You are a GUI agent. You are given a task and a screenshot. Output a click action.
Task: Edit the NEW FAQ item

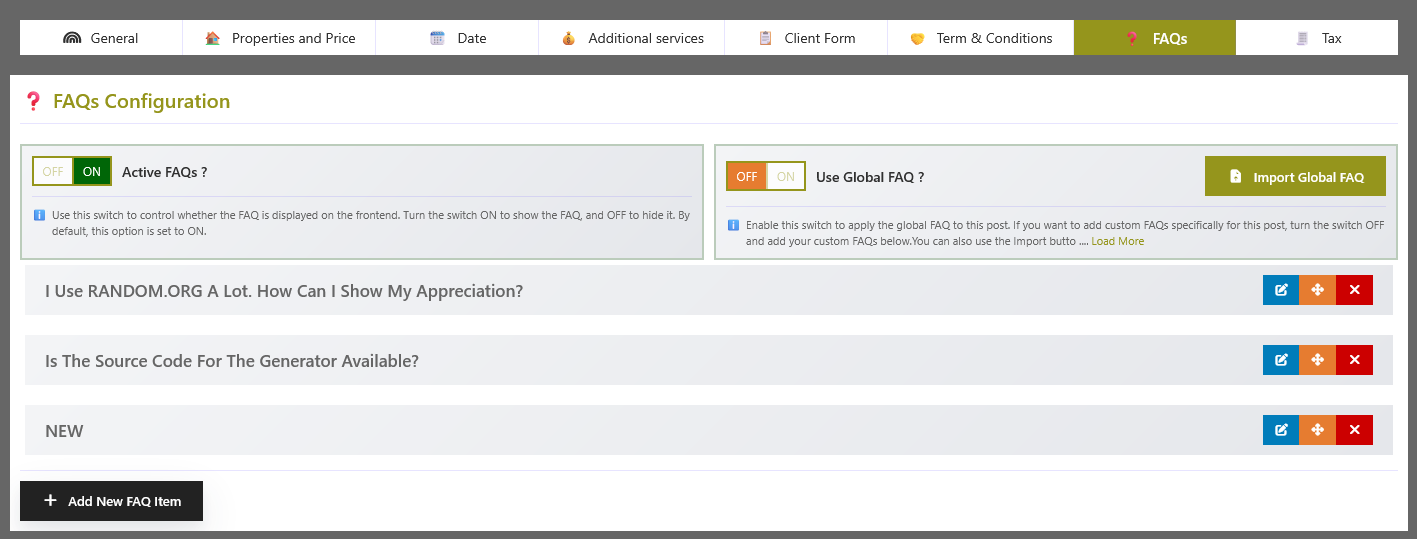point(1281,430)
